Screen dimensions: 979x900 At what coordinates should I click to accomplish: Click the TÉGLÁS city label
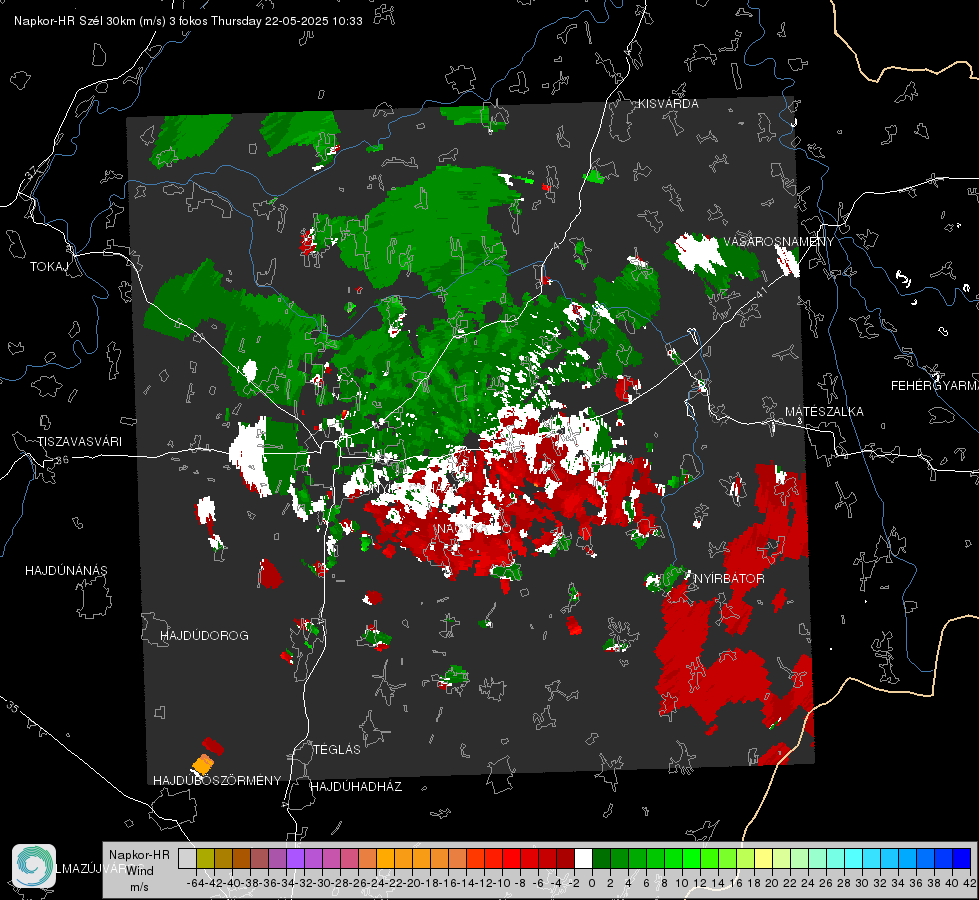pyautogui.click(x=337, y=749)
